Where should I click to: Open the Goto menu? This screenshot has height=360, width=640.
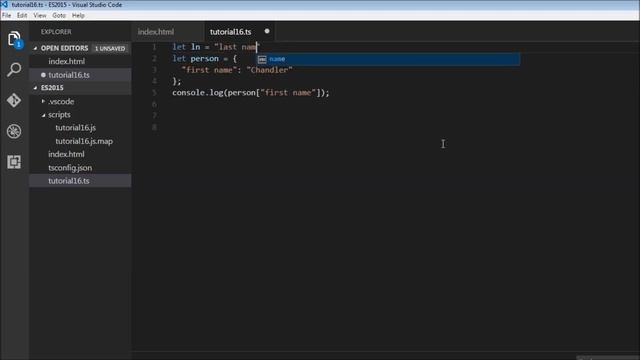tap(59, 16)
